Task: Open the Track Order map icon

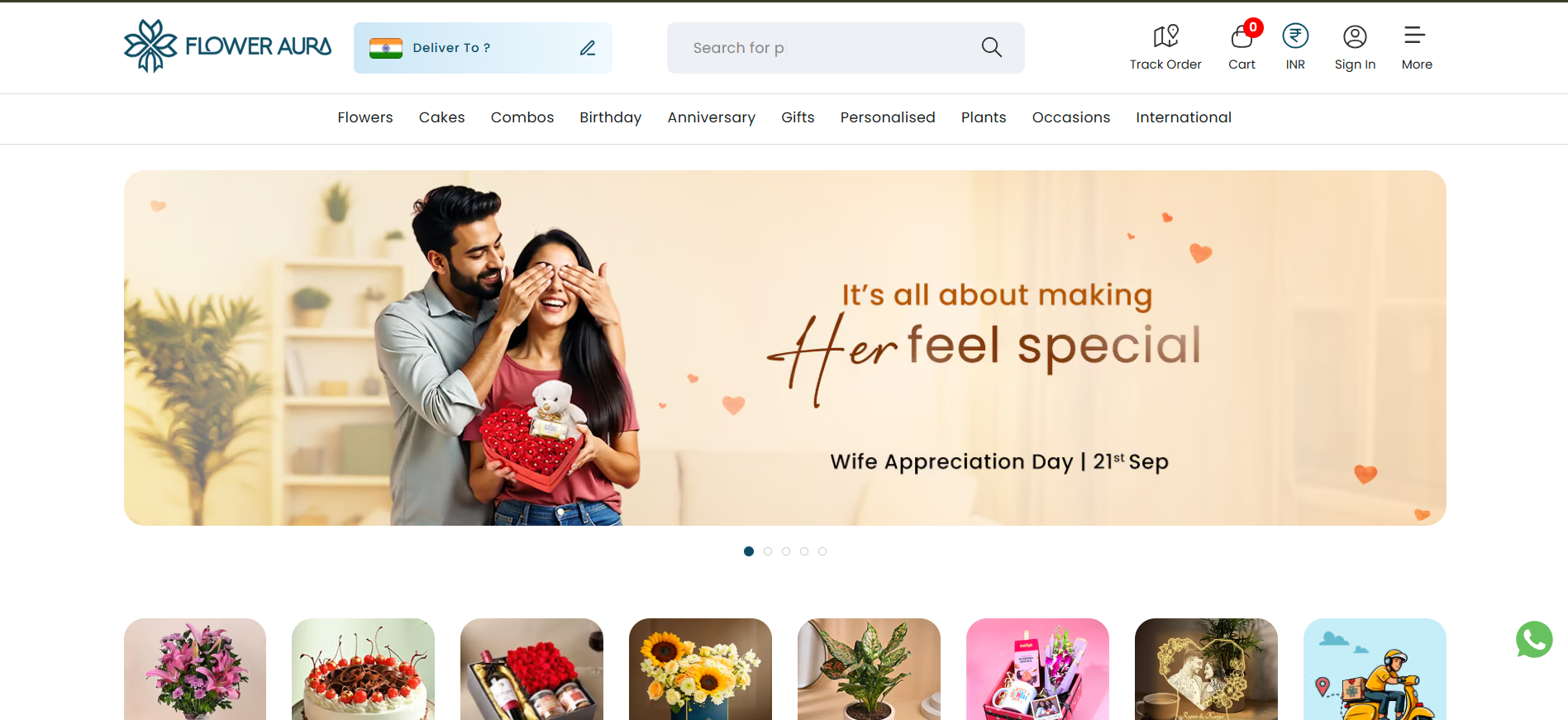Action: 1165,36
